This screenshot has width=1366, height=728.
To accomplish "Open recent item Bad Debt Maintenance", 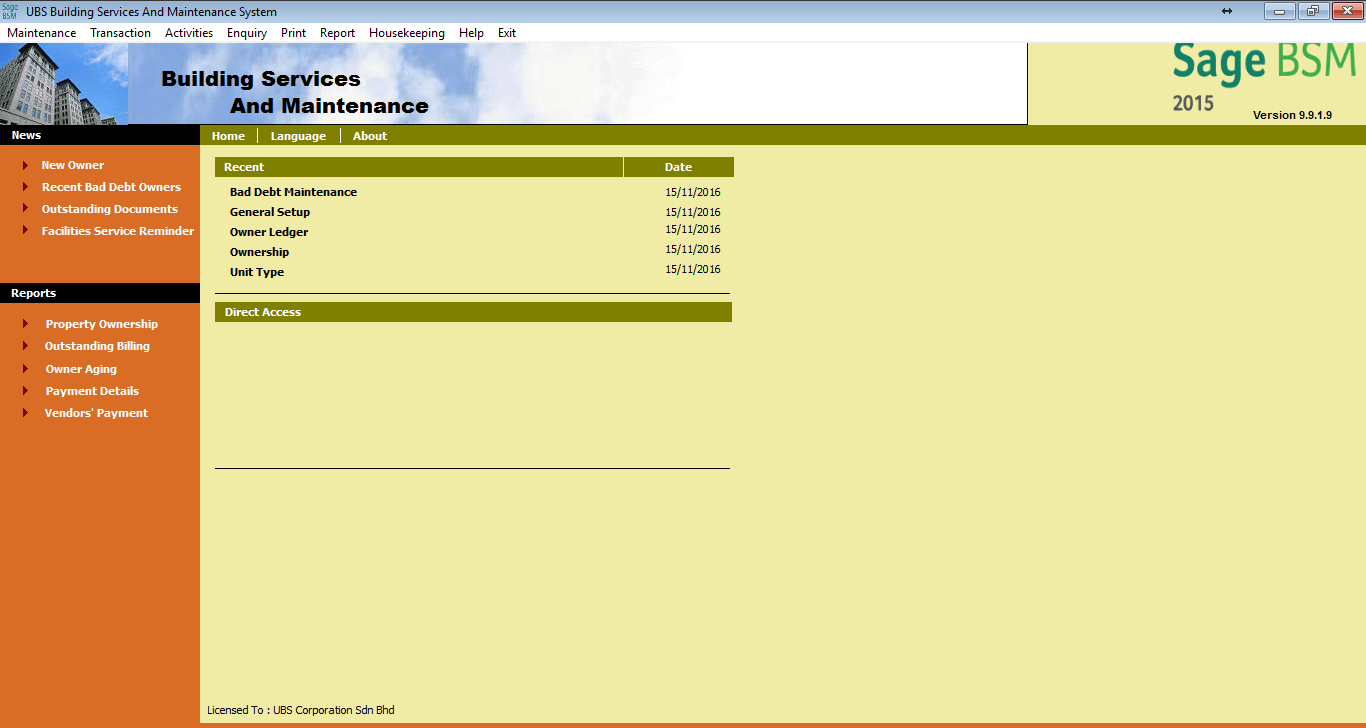I will tap(293, 192).
